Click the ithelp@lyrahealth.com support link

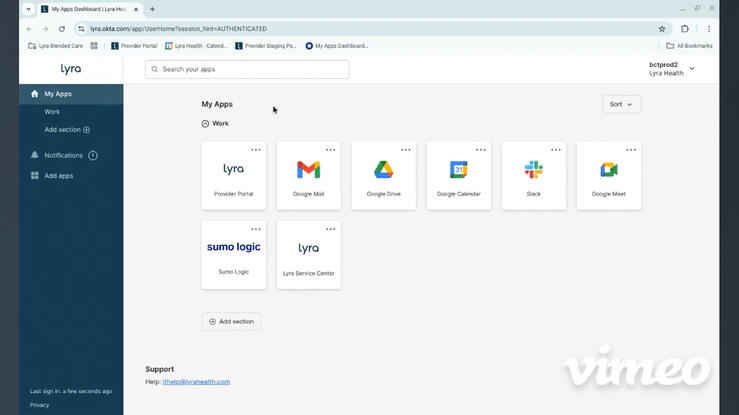[x=196, y=382]
